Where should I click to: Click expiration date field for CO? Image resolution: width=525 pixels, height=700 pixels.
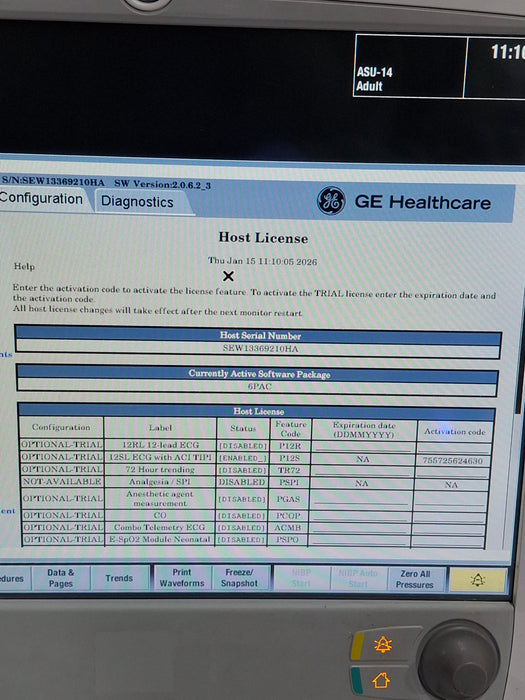point(360,516)
